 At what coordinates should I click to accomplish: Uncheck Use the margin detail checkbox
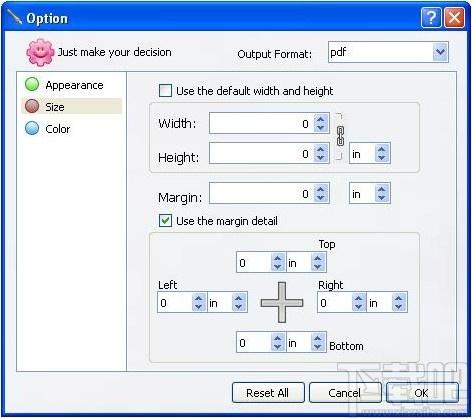coord(165,221)
